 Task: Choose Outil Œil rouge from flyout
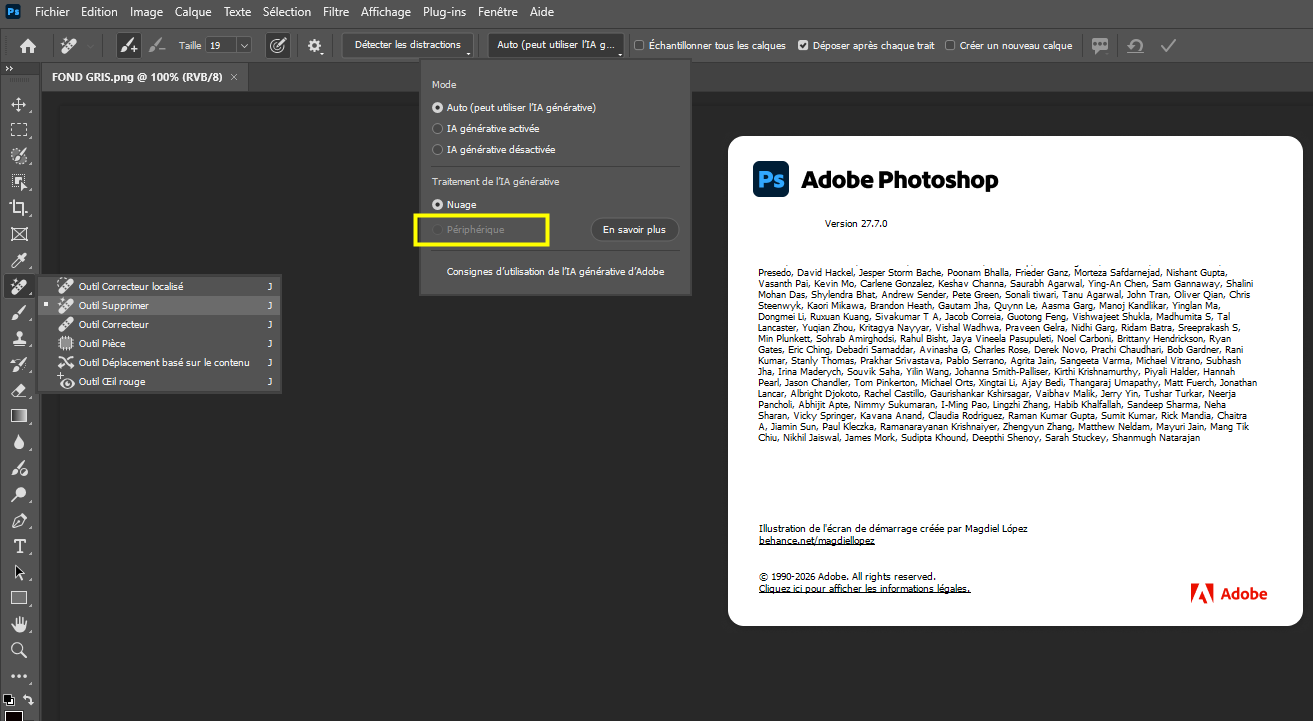160,381
